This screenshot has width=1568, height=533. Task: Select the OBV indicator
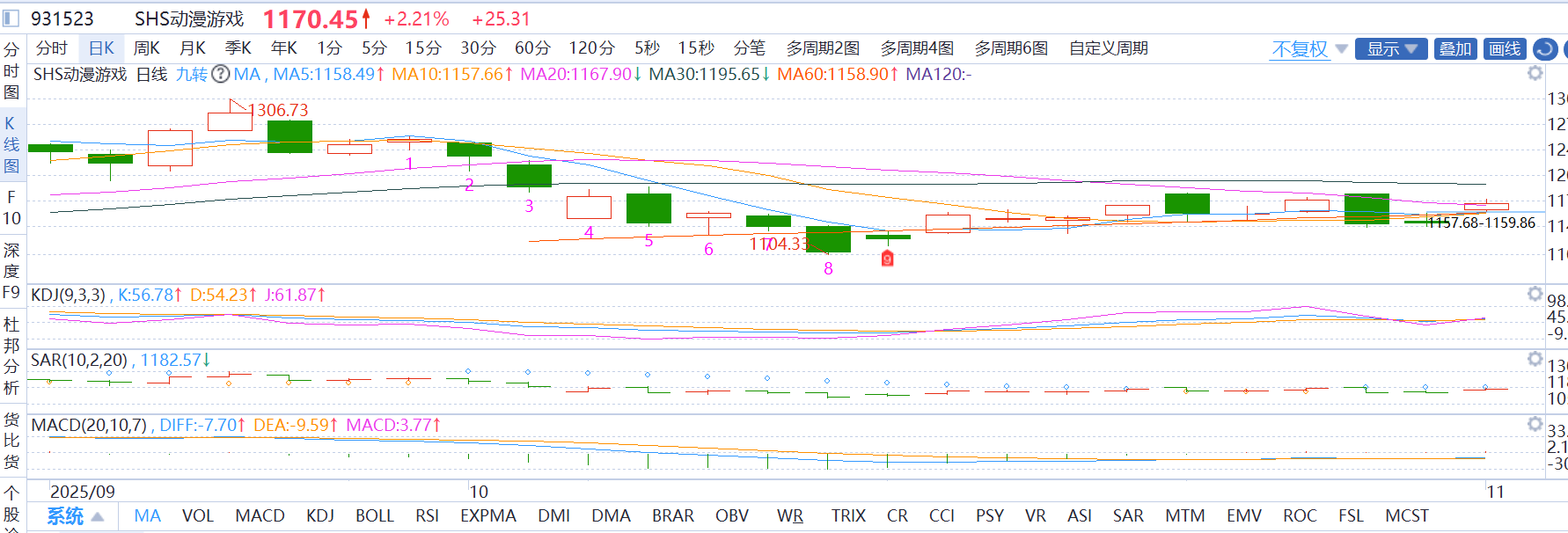(x=732, y=516)
